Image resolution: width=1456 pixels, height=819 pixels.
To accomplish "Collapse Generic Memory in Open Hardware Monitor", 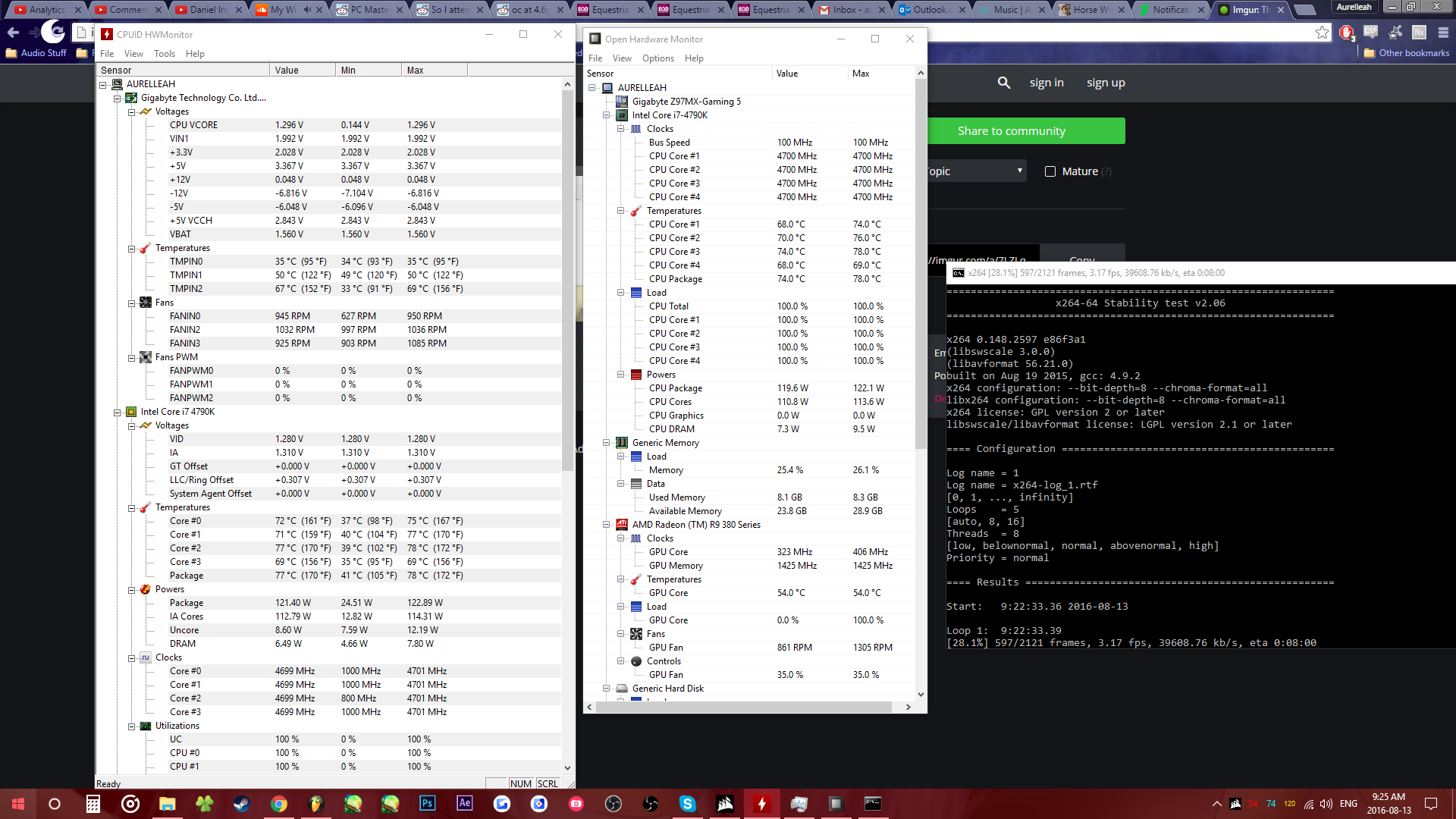I will coord(606,443).
